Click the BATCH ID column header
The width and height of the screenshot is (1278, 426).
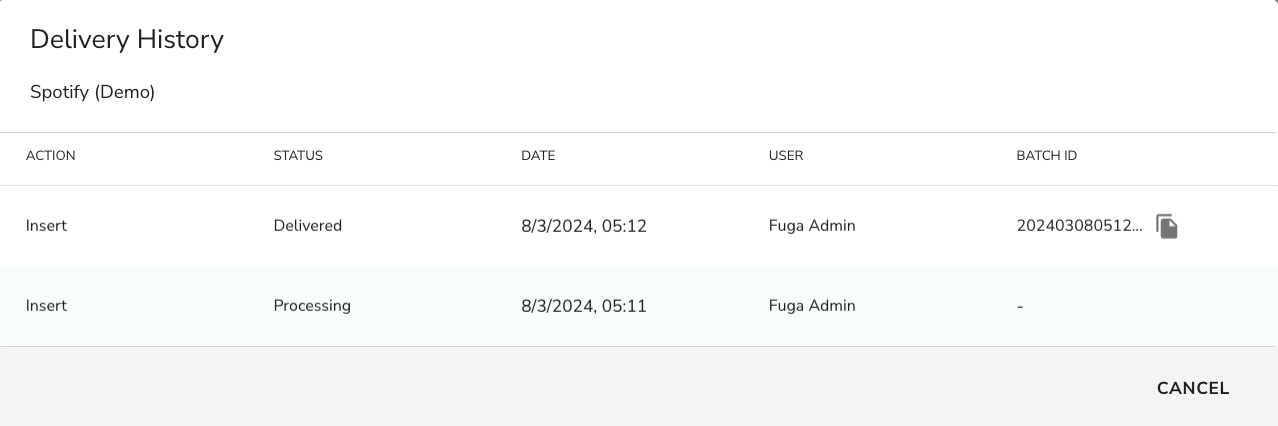[1046, 156]
